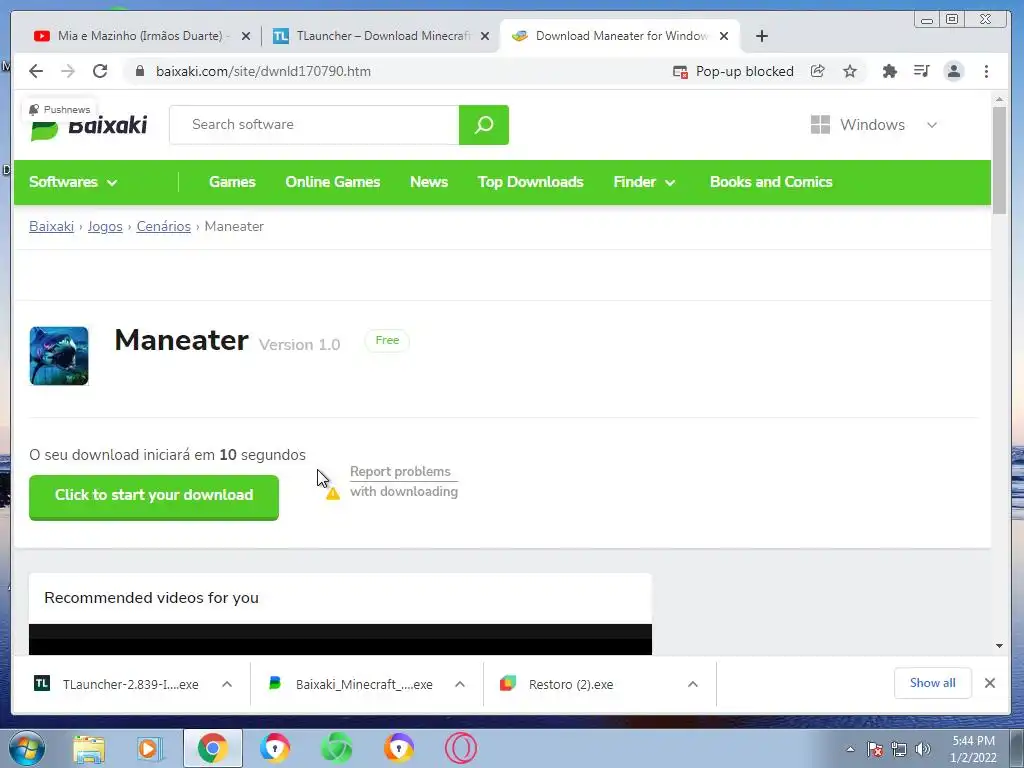1024x768 pixels.
Task: Open a new browser tab
Action: coord(761,36)
